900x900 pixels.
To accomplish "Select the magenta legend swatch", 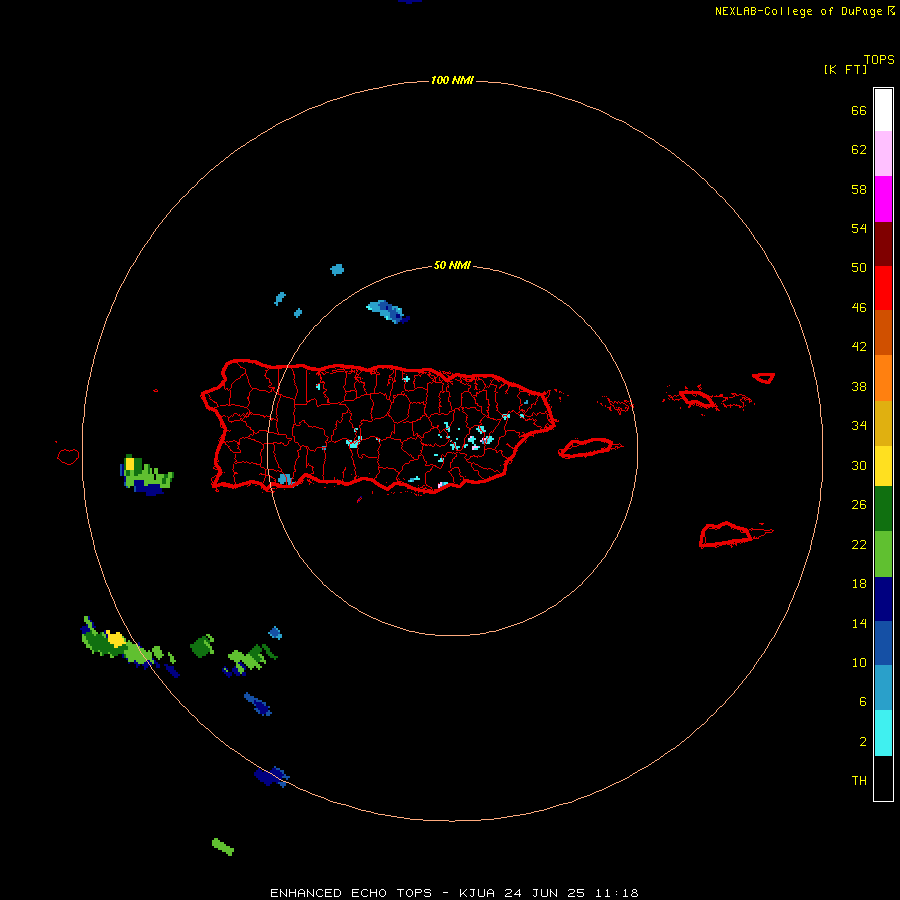I will 883,199.
